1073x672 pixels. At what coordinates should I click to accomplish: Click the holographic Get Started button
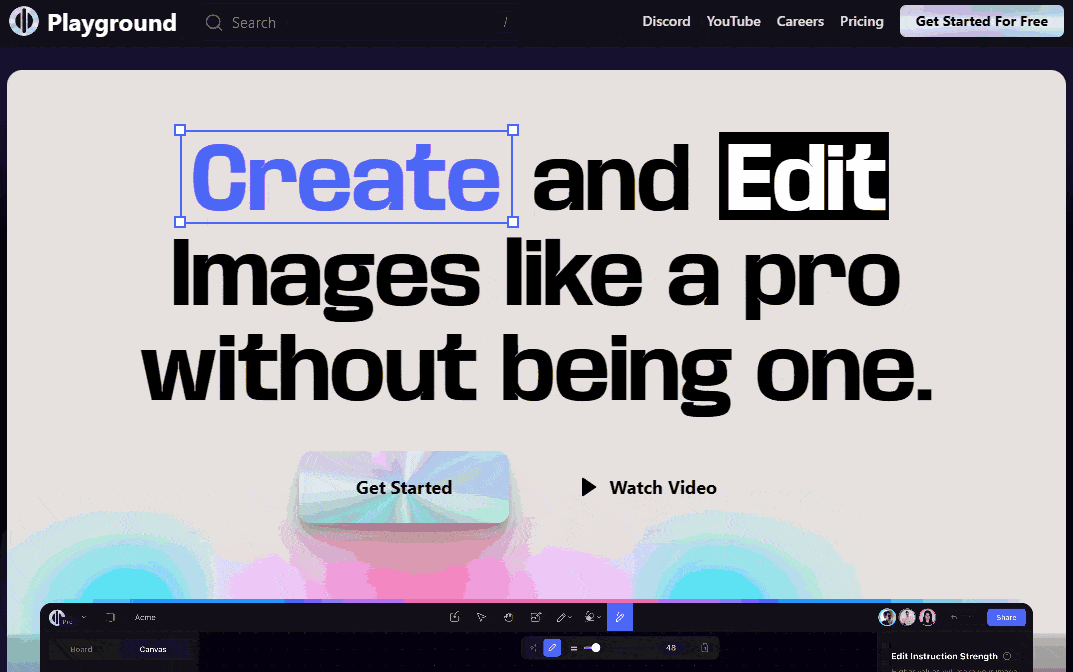pos(404,487)
